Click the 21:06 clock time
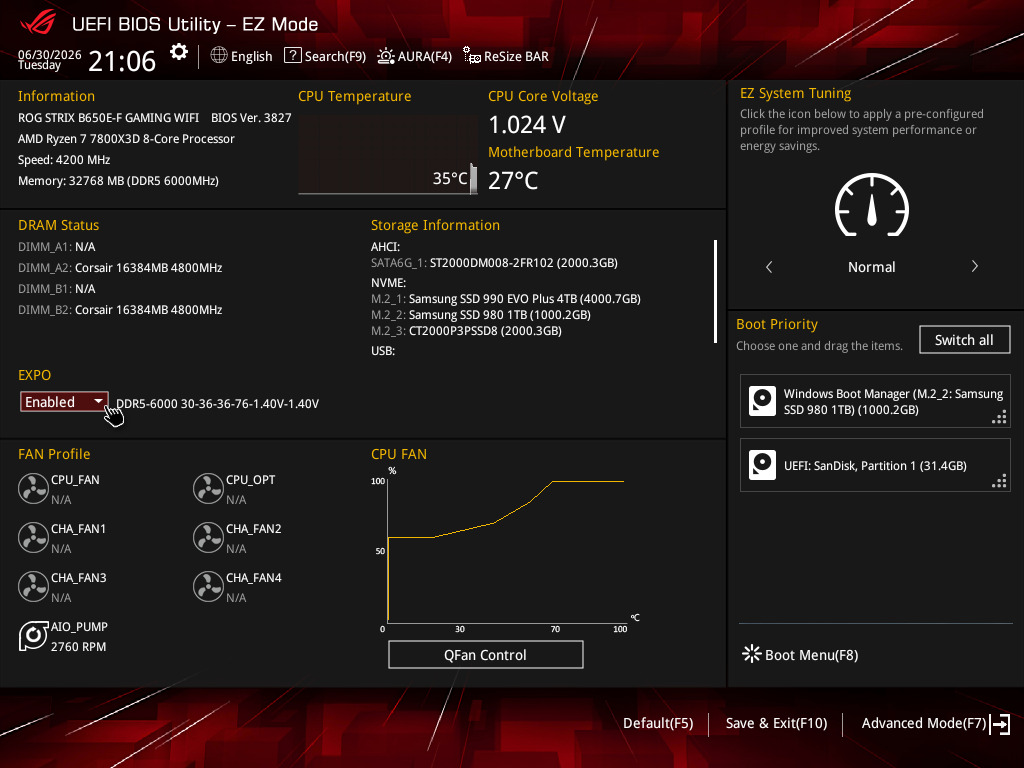Viewport: 1024px width, 768px height. tap(122, 61)
